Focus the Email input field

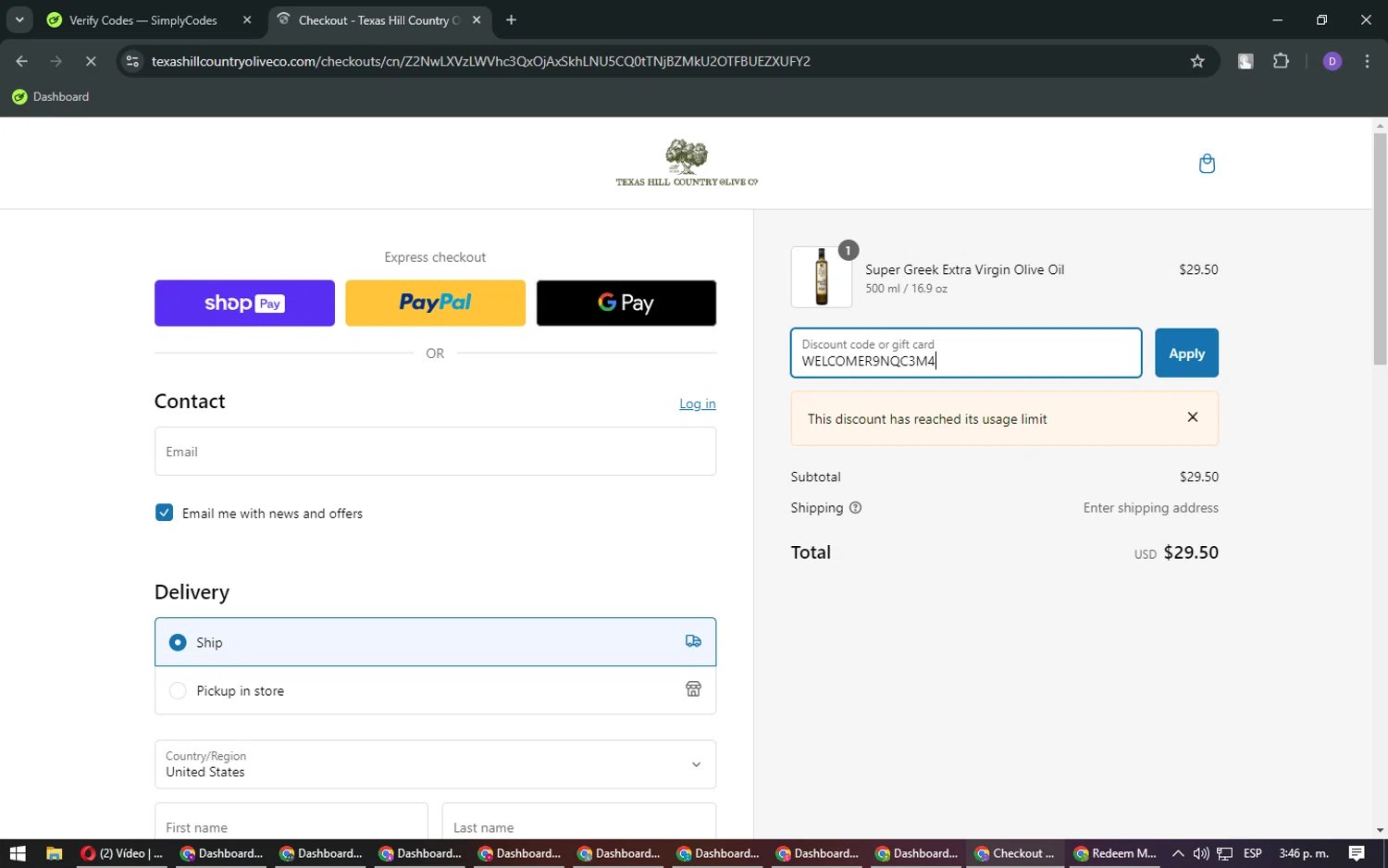pyautogui.click(x=435, y=452)
